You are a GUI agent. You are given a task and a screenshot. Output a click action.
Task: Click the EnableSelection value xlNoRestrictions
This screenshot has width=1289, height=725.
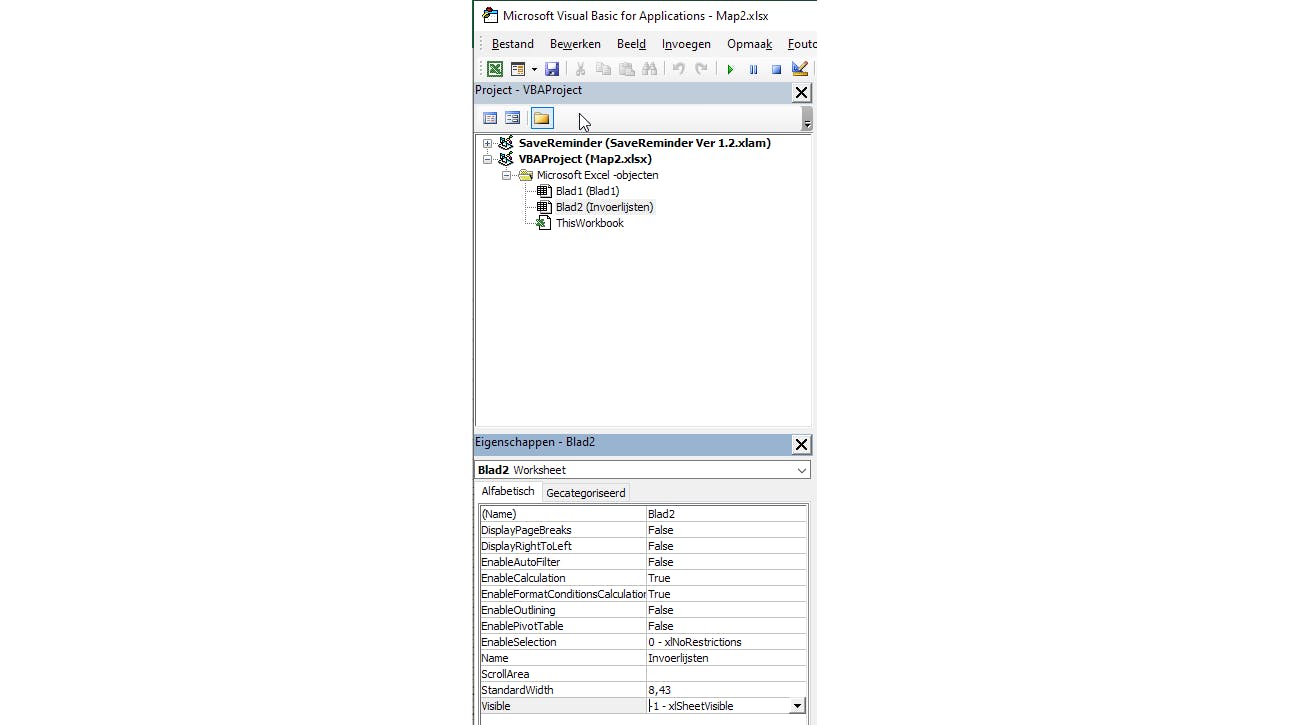[x=726, y=642]
